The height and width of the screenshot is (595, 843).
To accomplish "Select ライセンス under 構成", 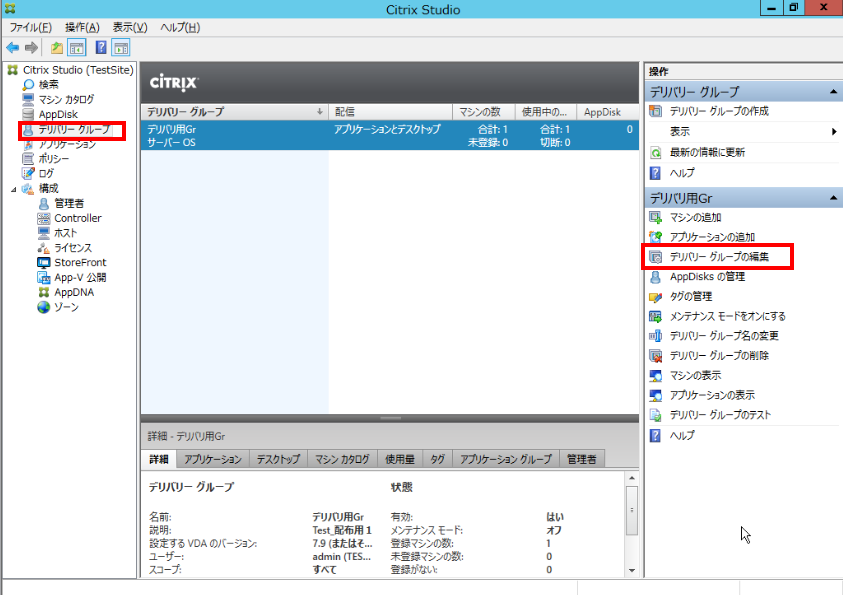I will coord(73,248).
